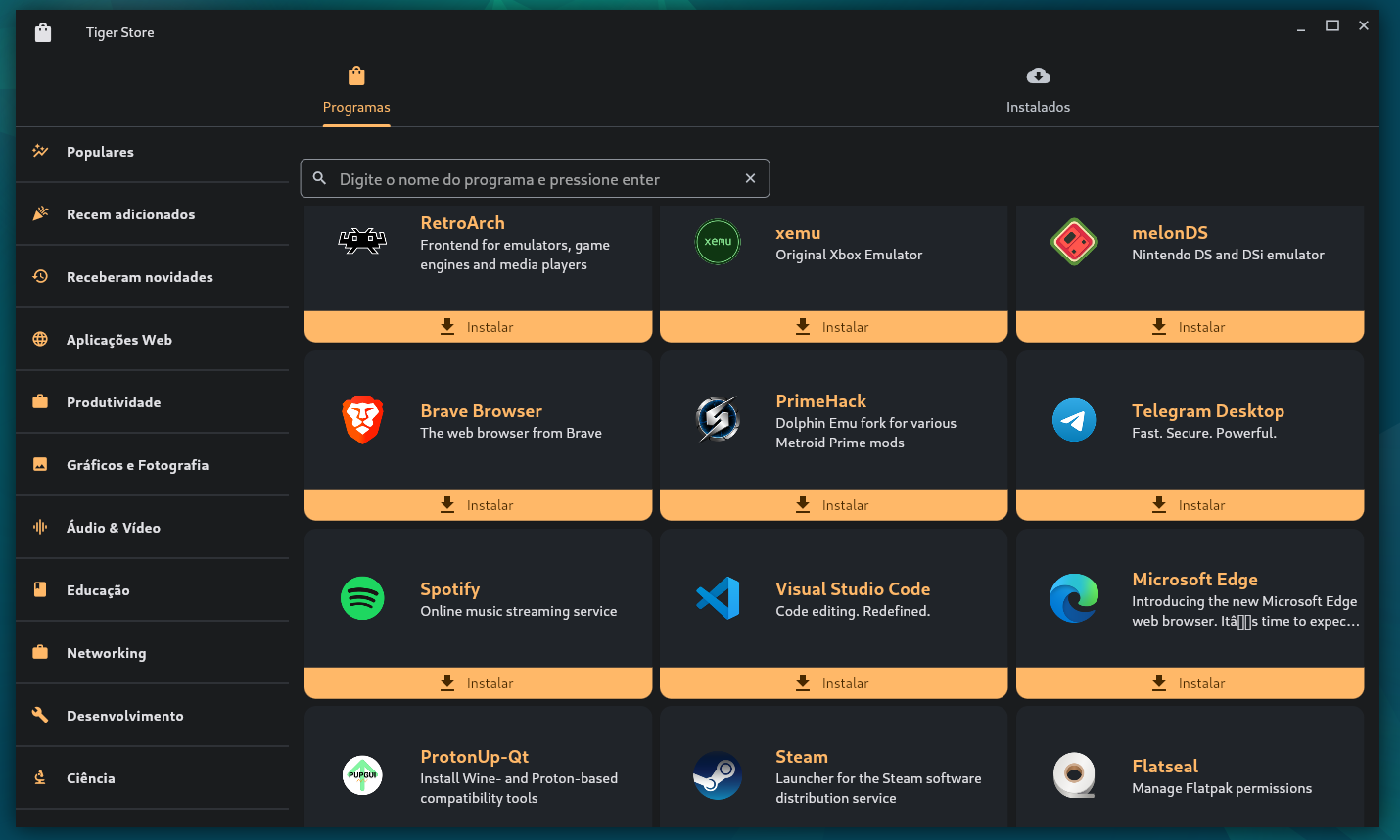Click the Tiger Store bag icon in title bar
Viewport: 1400px width, 840px height.
coord(43,32)
